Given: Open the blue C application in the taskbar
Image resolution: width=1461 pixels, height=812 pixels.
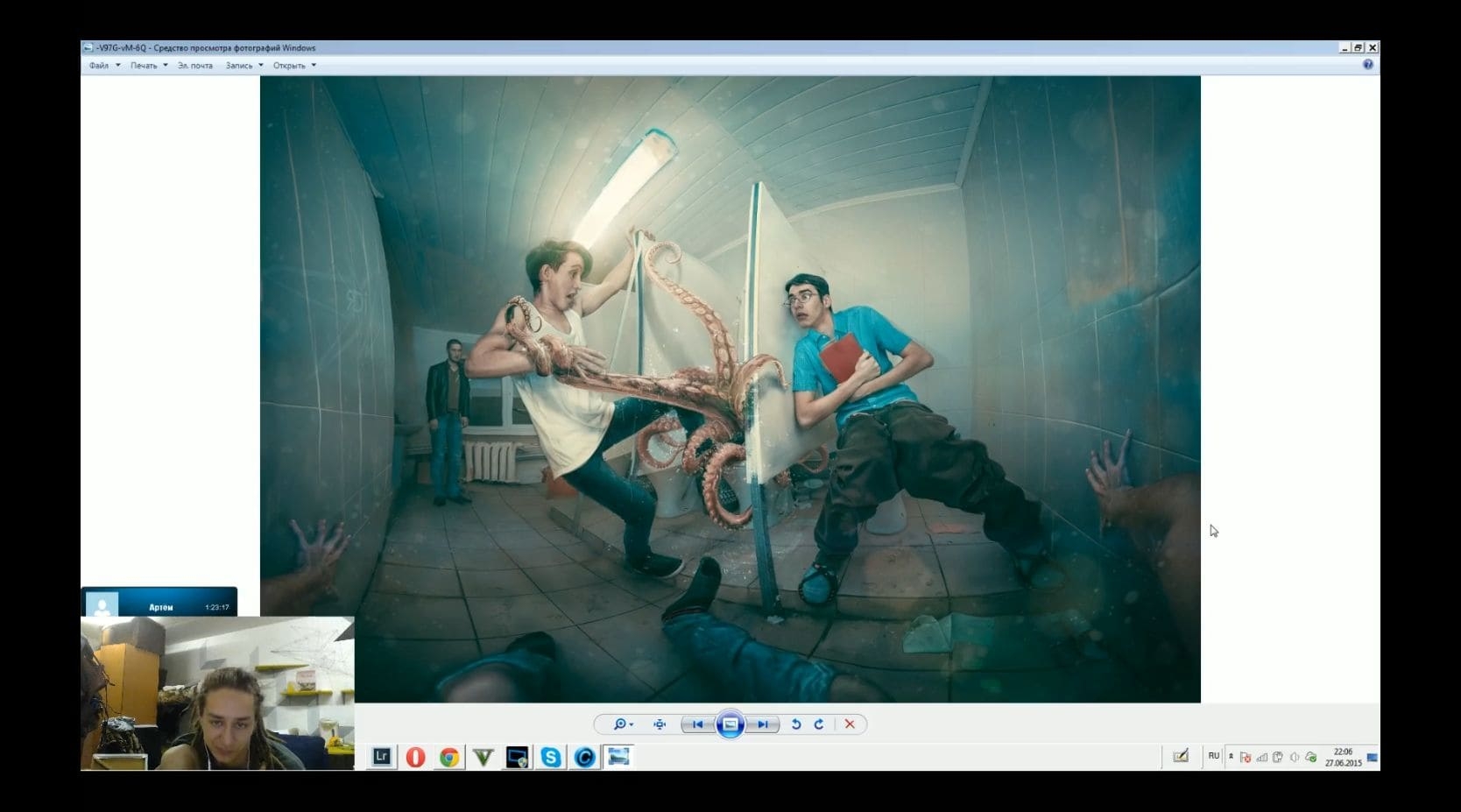Looking at the screenshot, I should click(585, 757).
